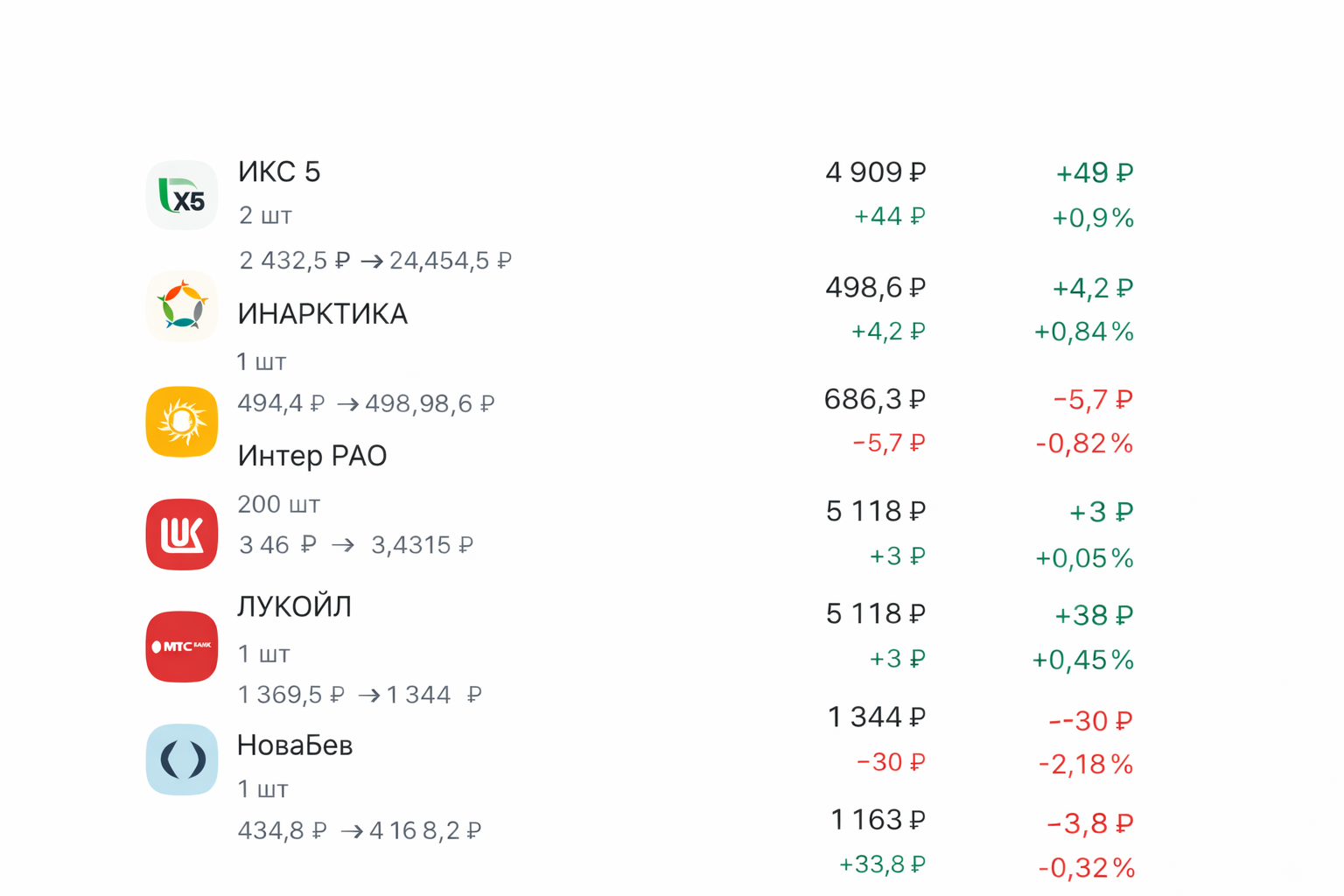The image size is (1344, 896).
Task: Open the ИКС 5 stock title
Action: tap(279, 171)
